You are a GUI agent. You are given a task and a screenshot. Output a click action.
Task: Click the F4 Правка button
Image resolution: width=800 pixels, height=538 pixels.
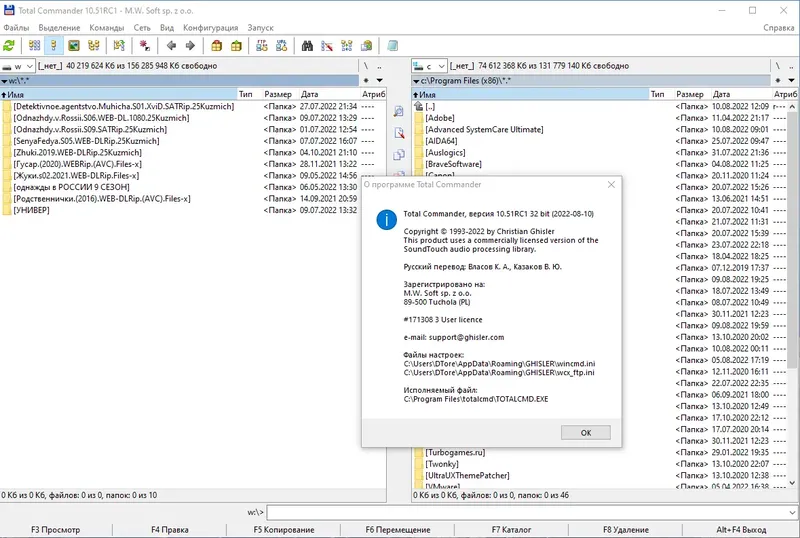[169, 530]
